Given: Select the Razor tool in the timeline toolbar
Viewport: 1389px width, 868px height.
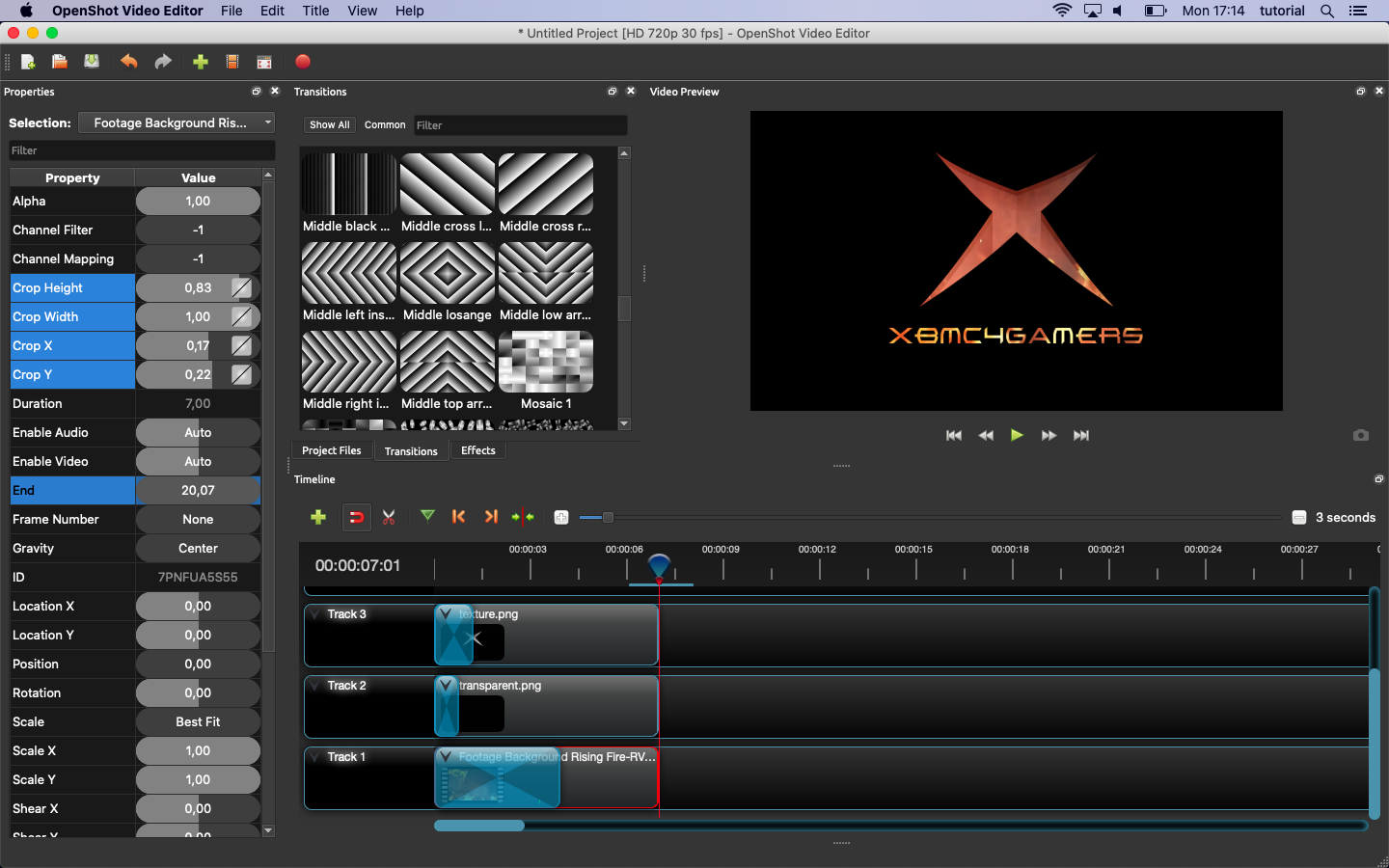Looking at the screenshot, I should pos(389,518).
